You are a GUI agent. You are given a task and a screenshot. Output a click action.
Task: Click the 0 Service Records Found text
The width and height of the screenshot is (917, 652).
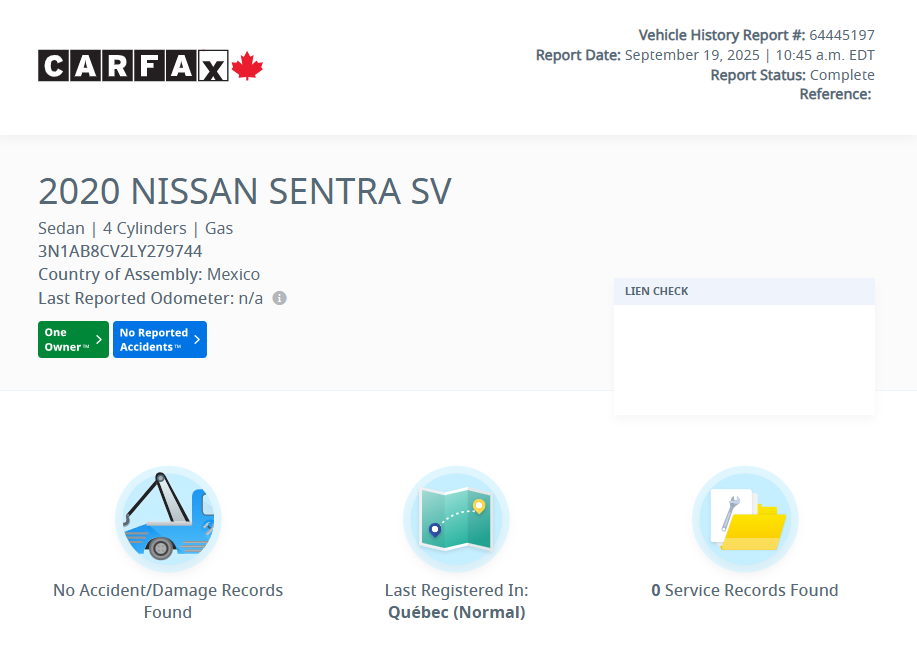pos(745,590)
